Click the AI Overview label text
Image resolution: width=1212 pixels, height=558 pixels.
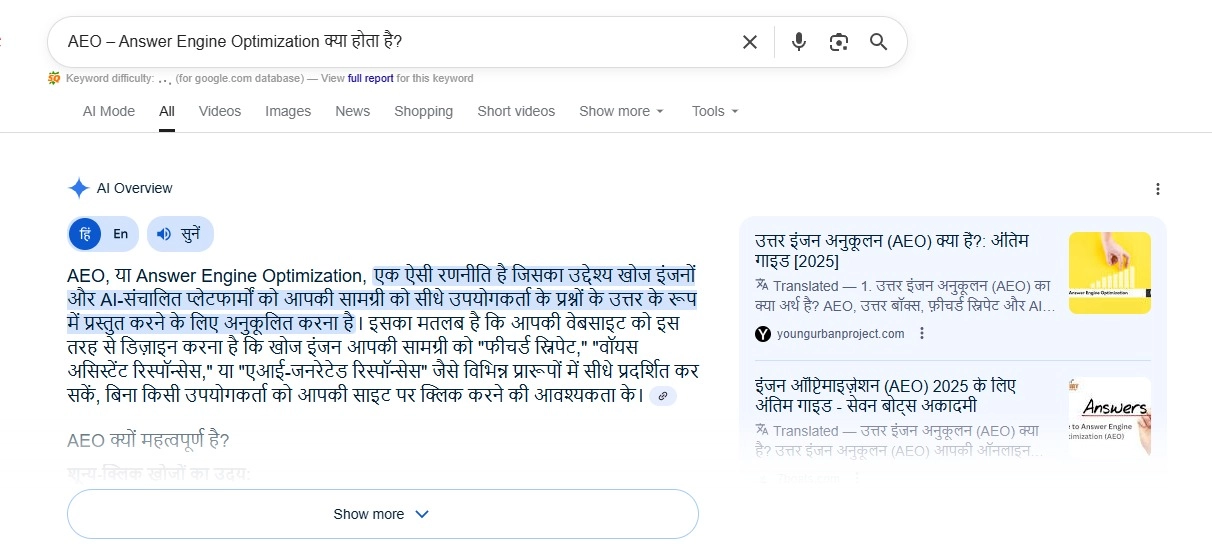(x=134, y=188)
